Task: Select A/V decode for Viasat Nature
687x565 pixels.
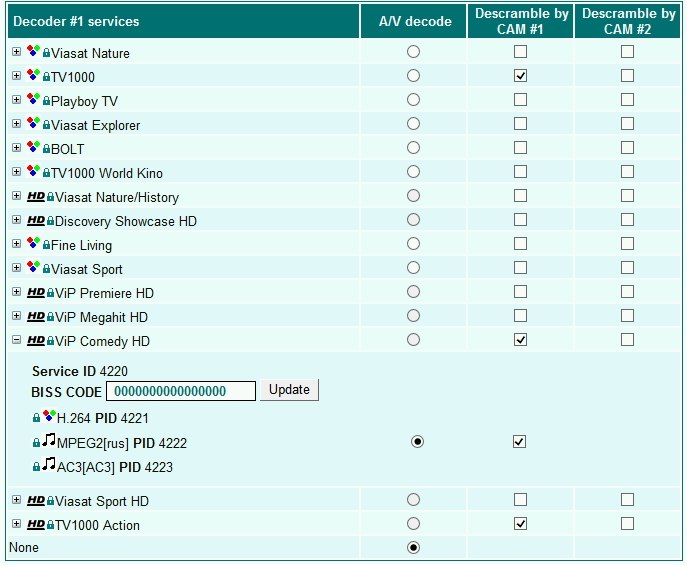Action: (413, 52)
